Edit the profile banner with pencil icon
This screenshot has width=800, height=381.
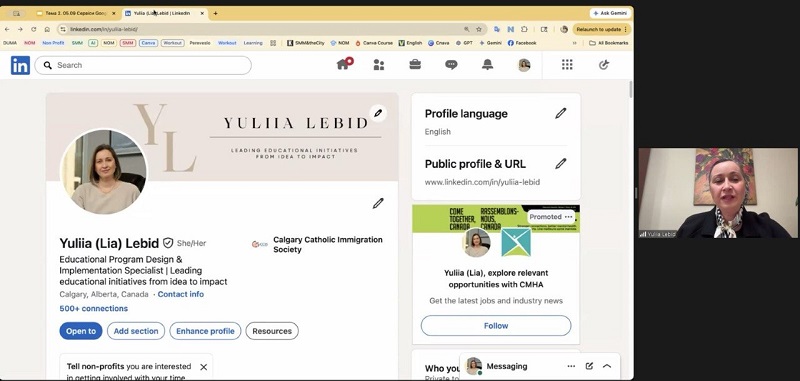pyautogui.click(x=378, y=113)
